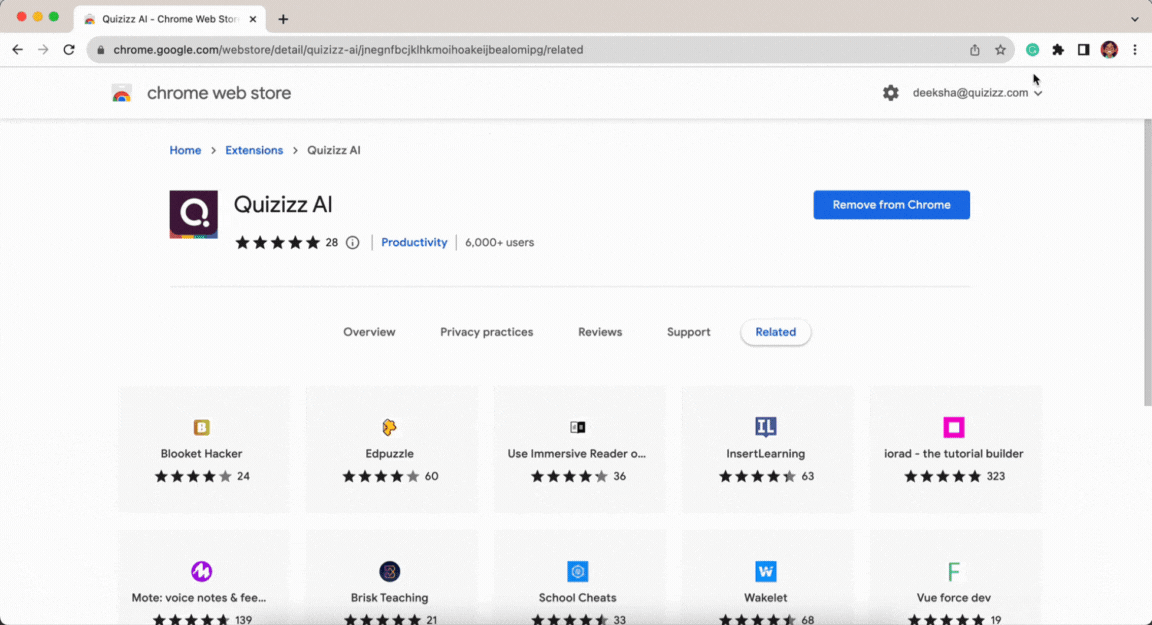Image resolution: width=1152 pixels, height=625 pixels.
Task: Switch to the Reviews tab
Action: click(x=600, y=332)
